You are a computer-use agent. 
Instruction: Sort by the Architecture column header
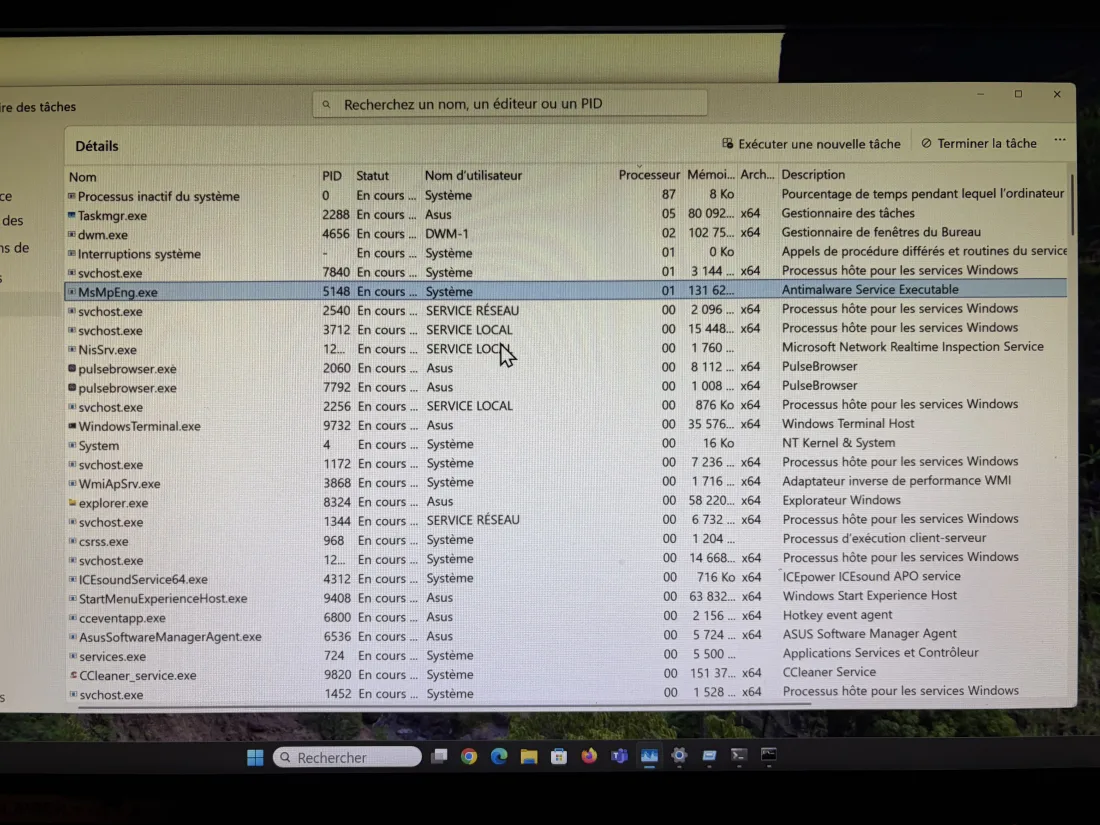click(x=757, y=174)
